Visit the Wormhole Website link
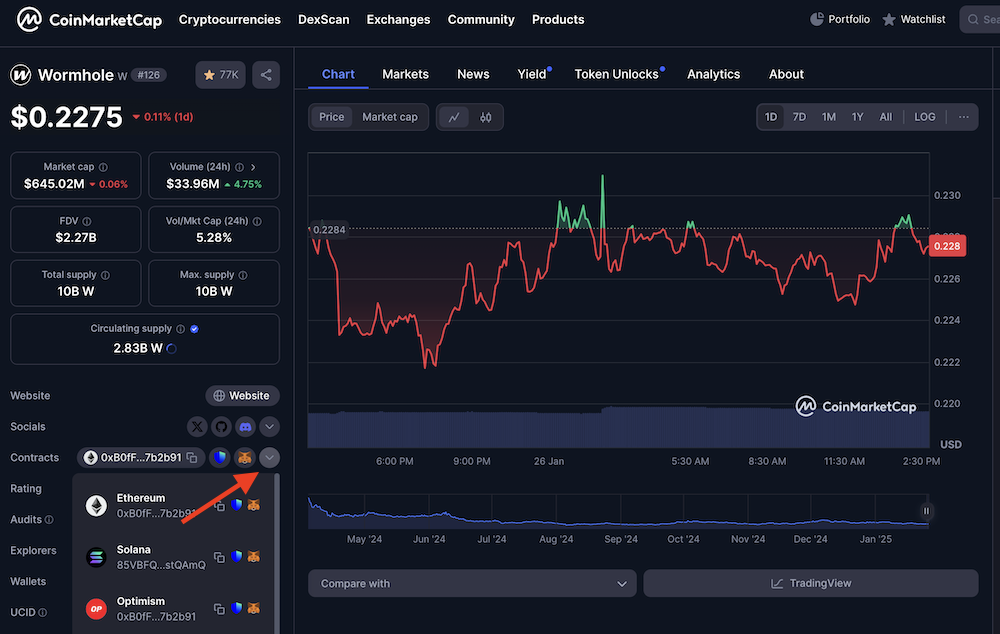The image size is (1000, 634). click(242, 395)
